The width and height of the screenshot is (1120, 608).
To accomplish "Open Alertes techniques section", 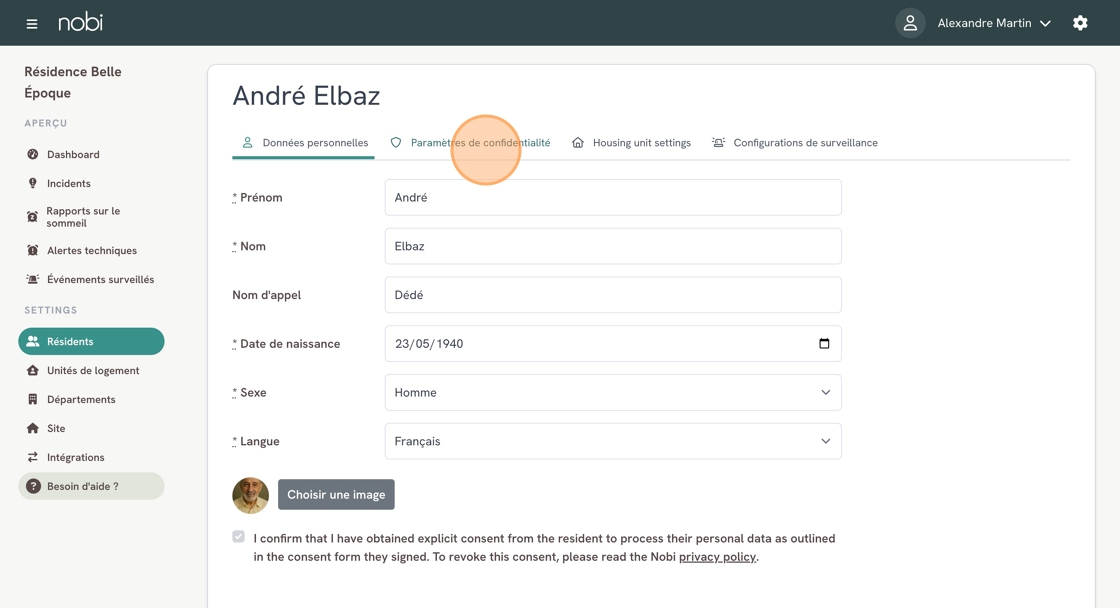I will coord(91,251).
